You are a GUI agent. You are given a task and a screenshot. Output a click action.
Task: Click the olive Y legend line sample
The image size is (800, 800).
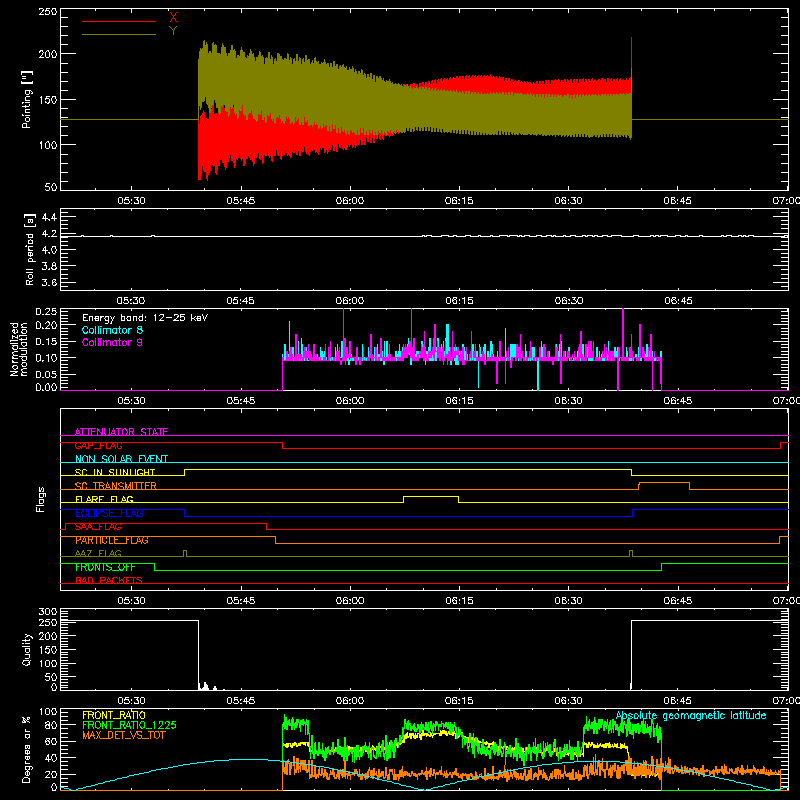pos(118,35)
